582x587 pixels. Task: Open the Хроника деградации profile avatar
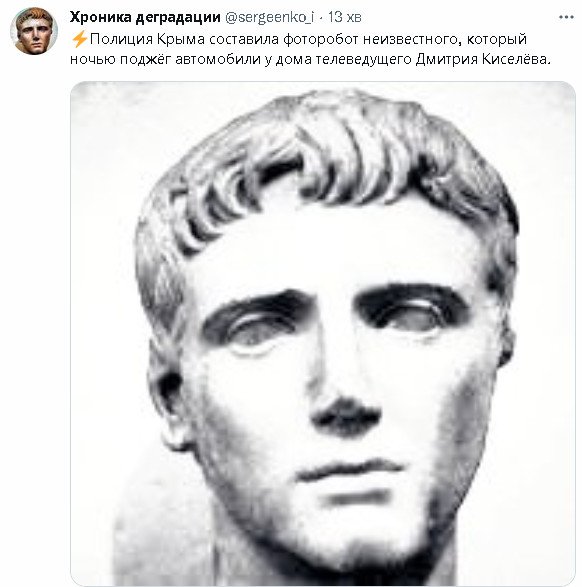pos(34,31)
